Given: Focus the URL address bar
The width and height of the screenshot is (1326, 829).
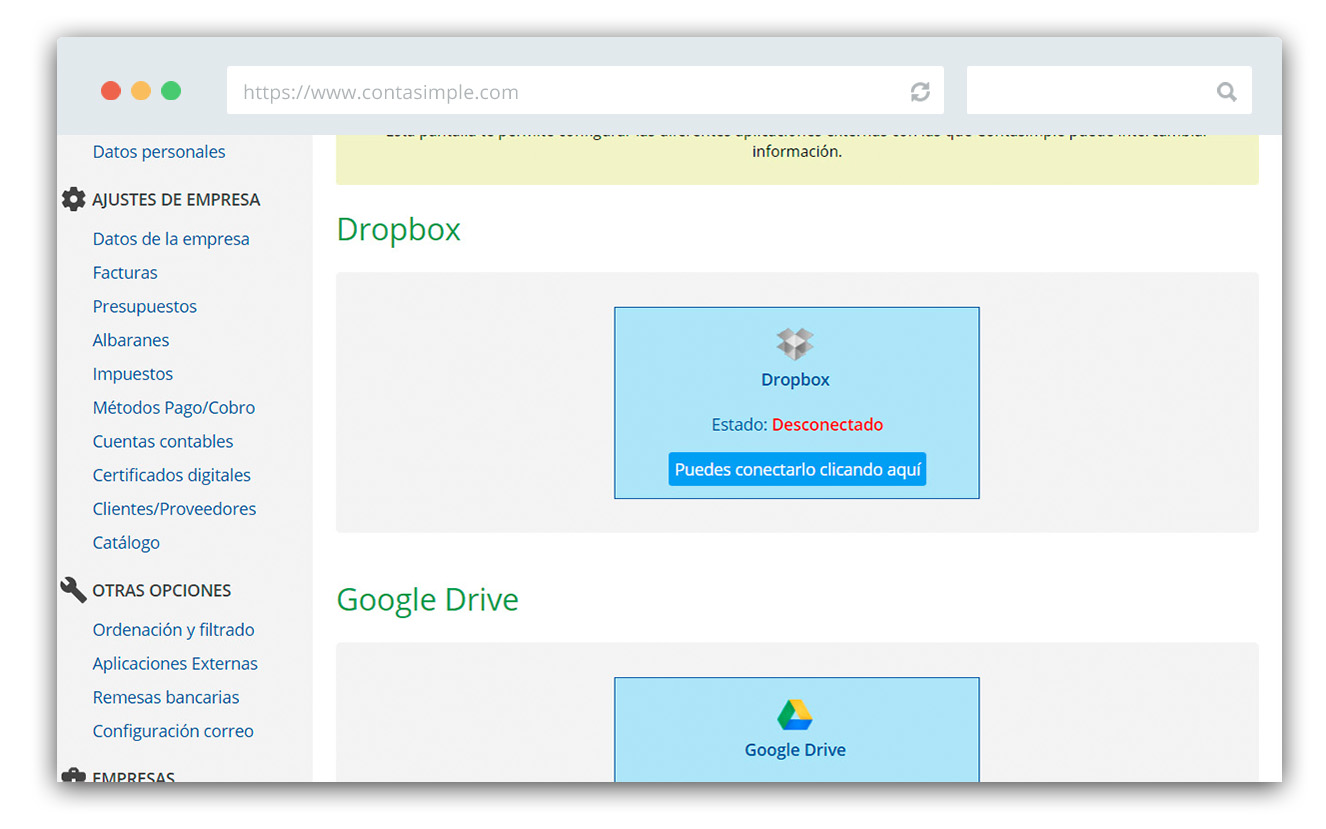Looking at the screenshot, I should [585, 91].
